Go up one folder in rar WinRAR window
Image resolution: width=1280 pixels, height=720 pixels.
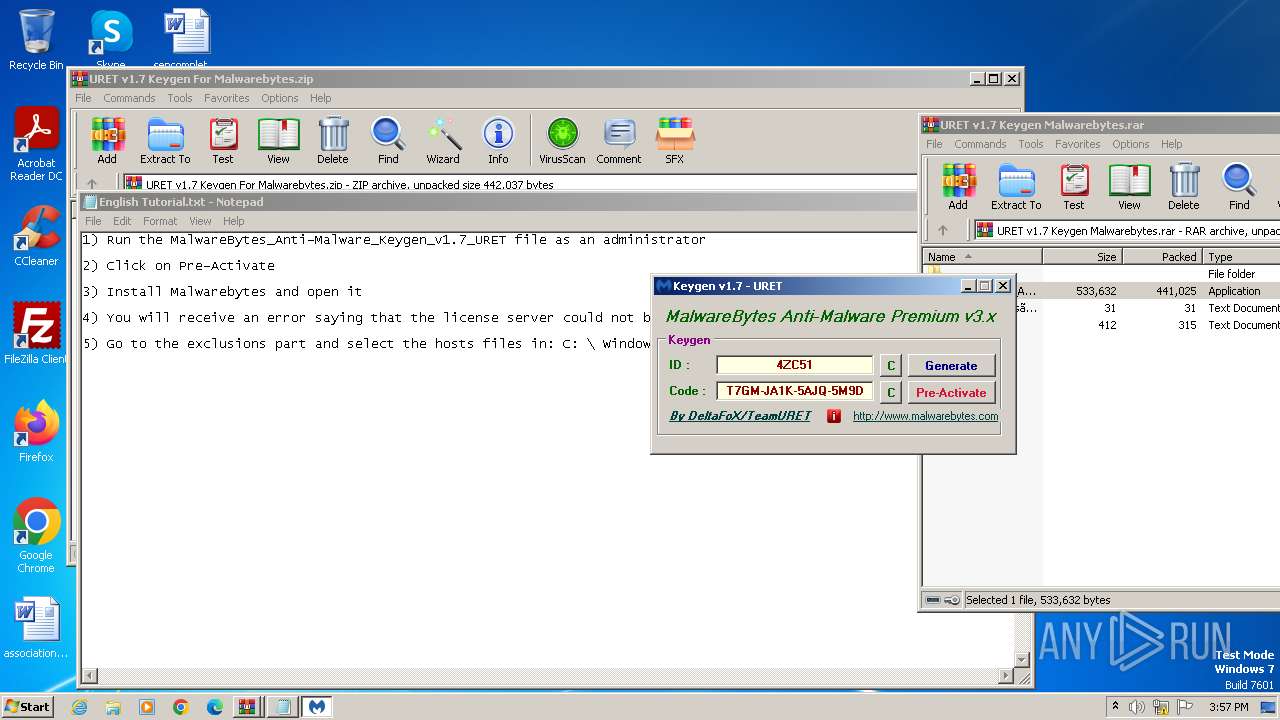[942, 230]
